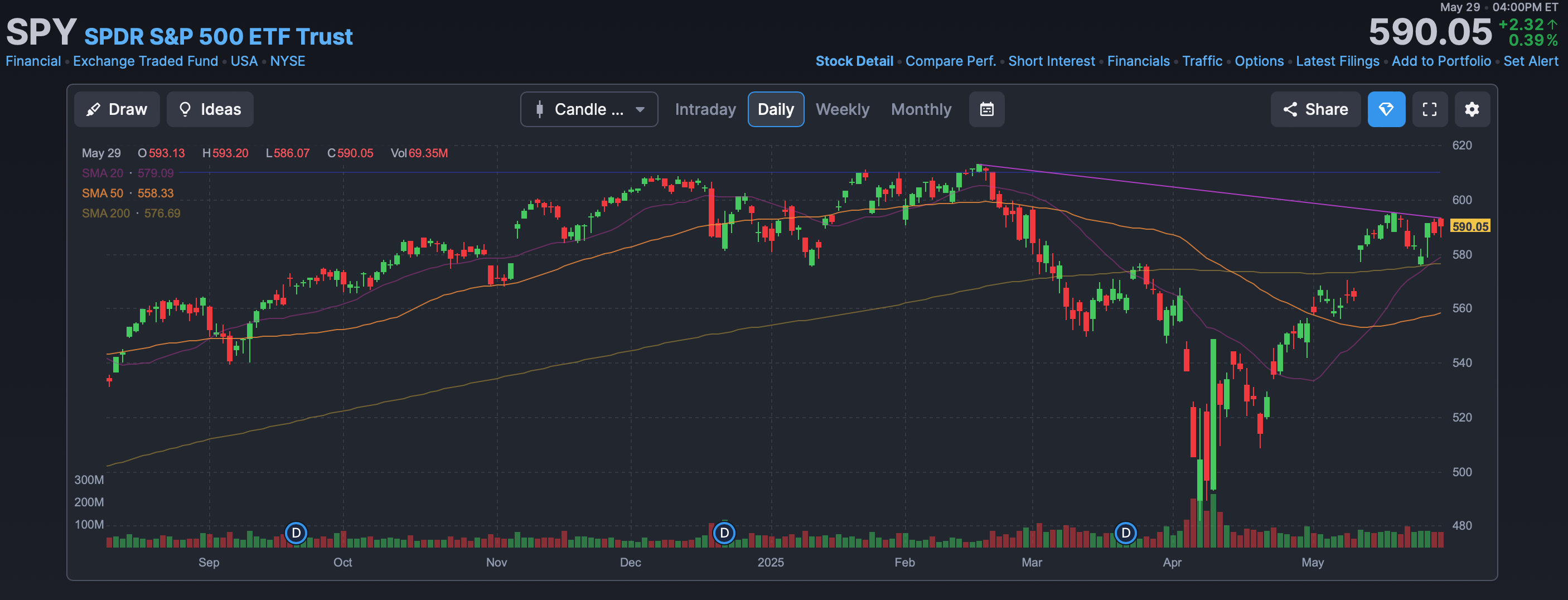Select the SMA 50 indicator label
Viewport: 1568px width, 600px height.
coord(102,193)
